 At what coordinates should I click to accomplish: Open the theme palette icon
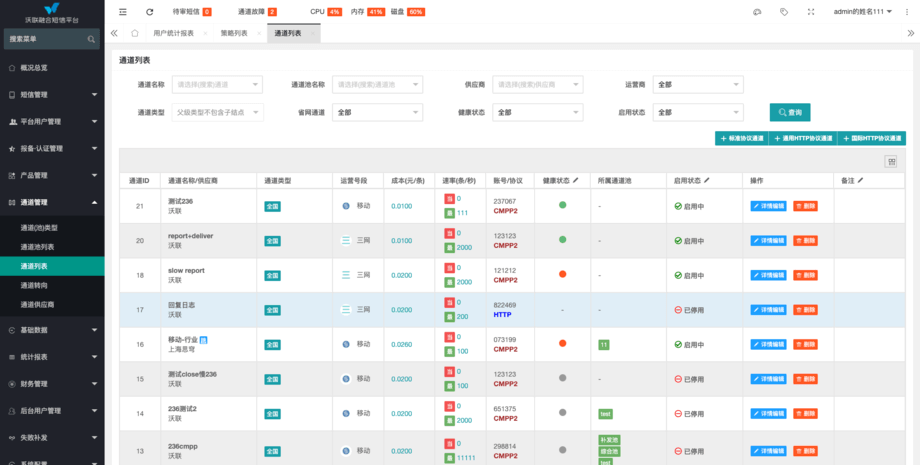coord(757,12)
